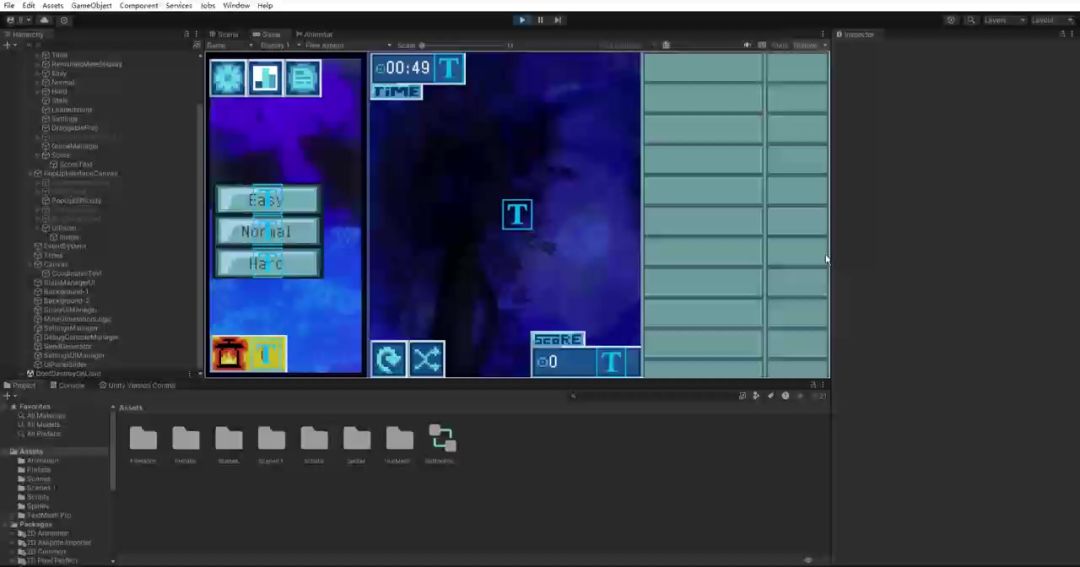
Task: Click the search icon in top toolbar
Action: tap(971, 20)
